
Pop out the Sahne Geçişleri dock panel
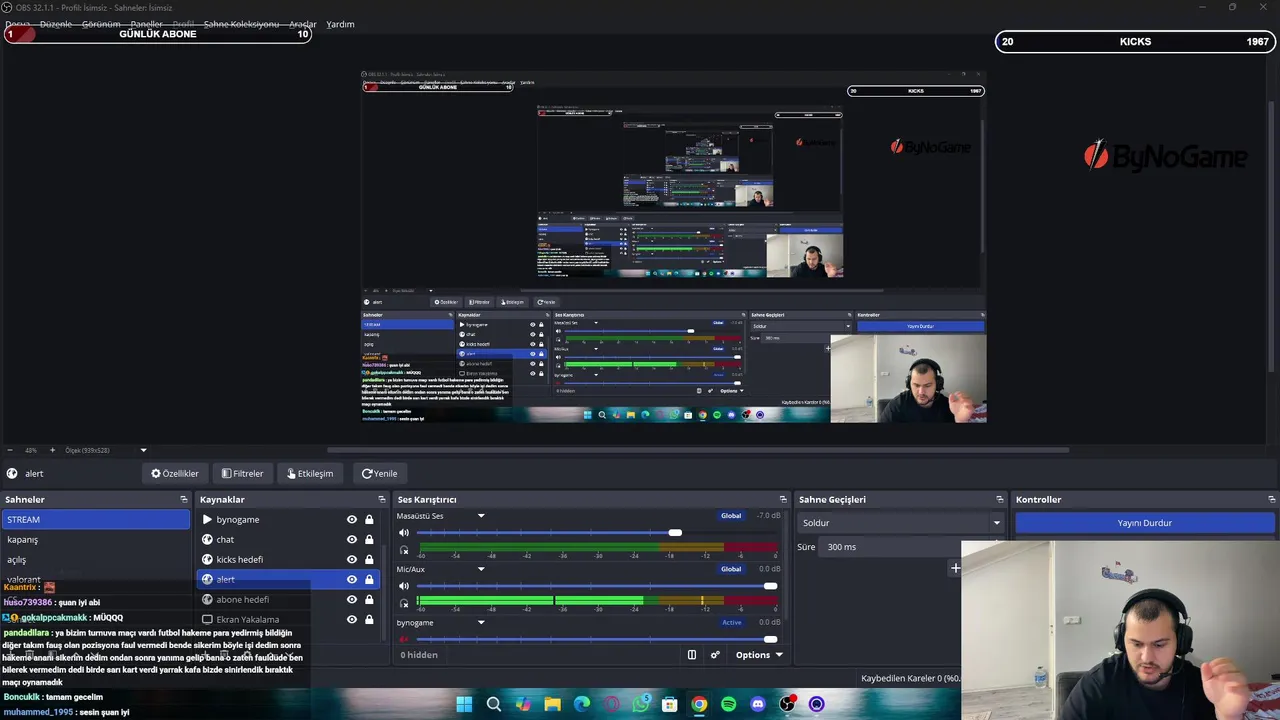(x=999, y=499)
